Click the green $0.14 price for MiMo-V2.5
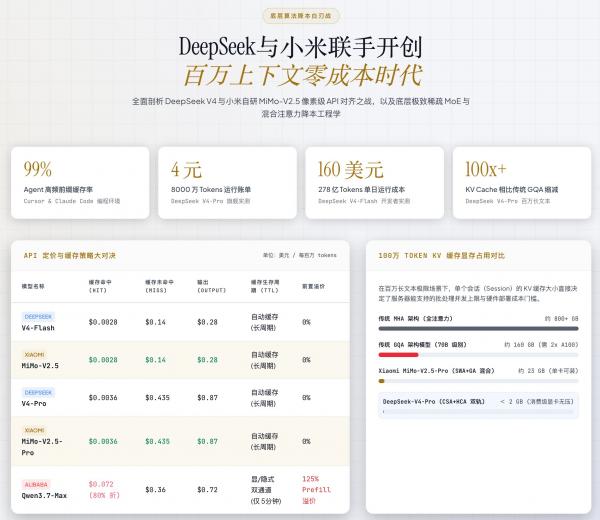Viewport: 600px width, 520px height. 155,360
